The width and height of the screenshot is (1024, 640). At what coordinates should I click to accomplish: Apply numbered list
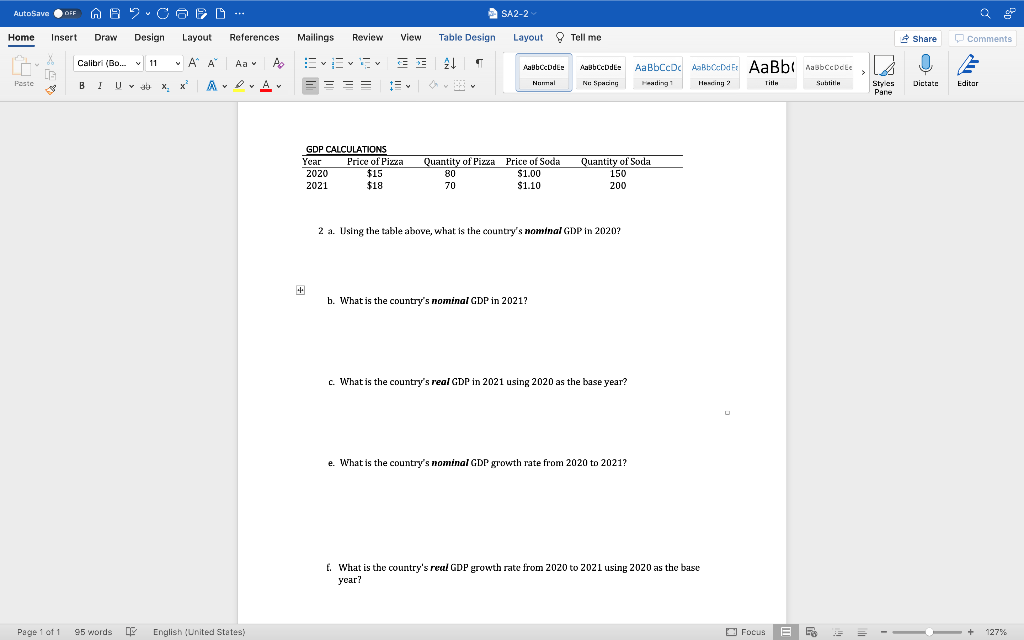click(x=338, y=63)
